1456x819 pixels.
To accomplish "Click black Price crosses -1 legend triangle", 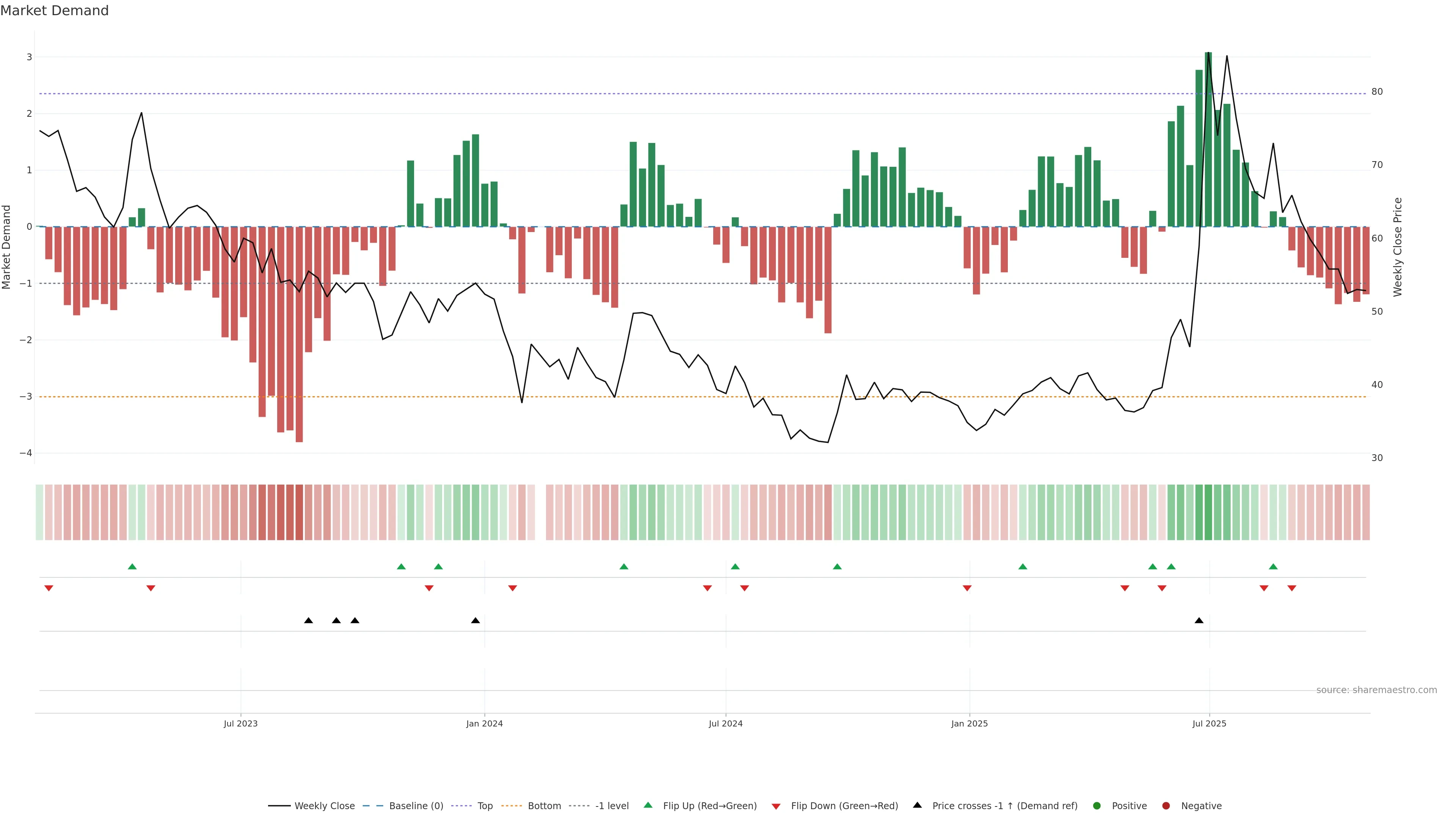I will 917,805.
